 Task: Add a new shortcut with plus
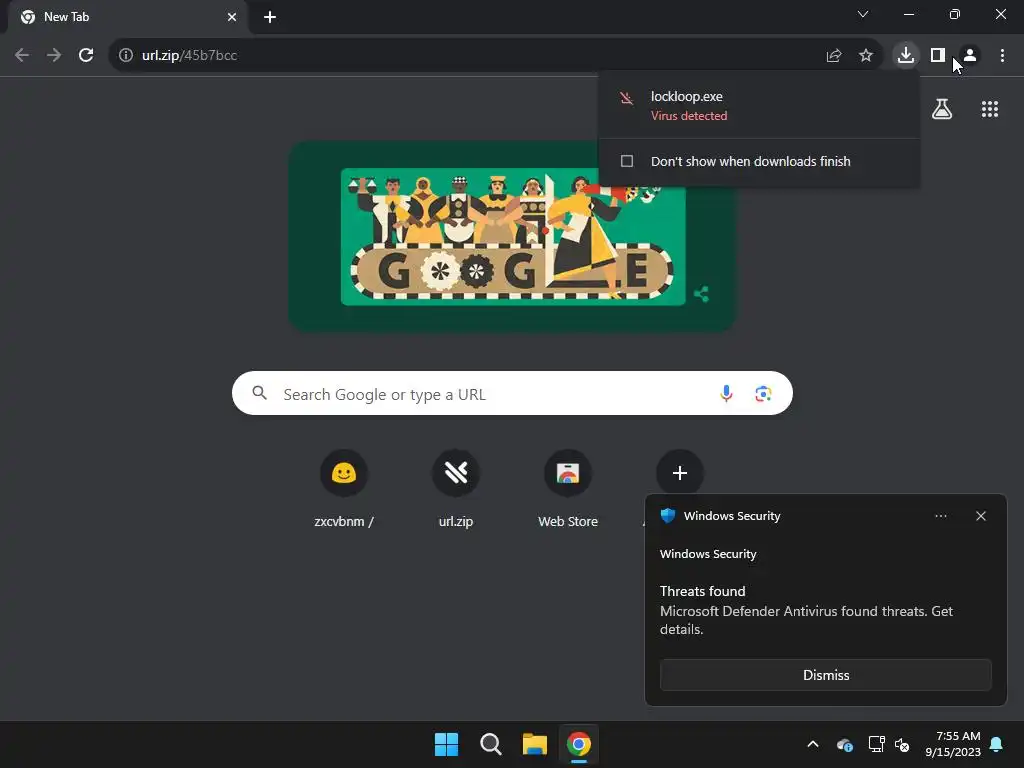click(680, 473)
